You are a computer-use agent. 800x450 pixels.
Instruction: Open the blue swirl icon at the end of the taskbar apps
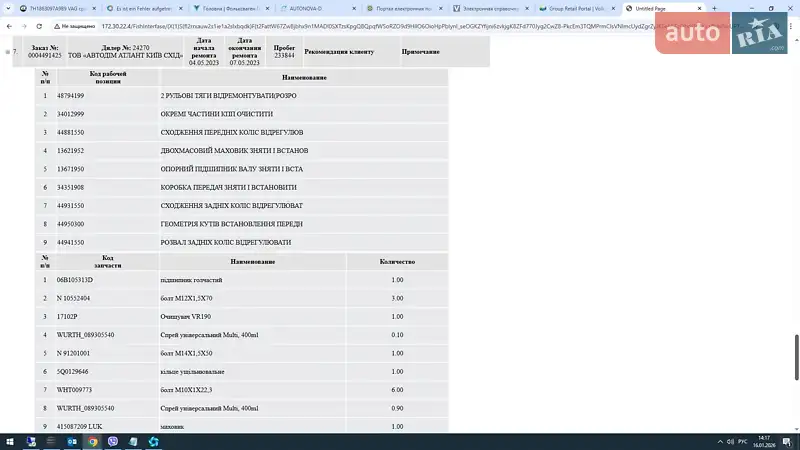(154, 442)
